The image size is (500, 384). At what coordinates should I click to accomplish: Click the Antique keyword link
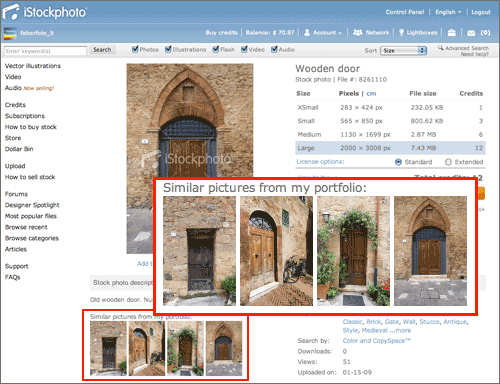pos(455,322)
